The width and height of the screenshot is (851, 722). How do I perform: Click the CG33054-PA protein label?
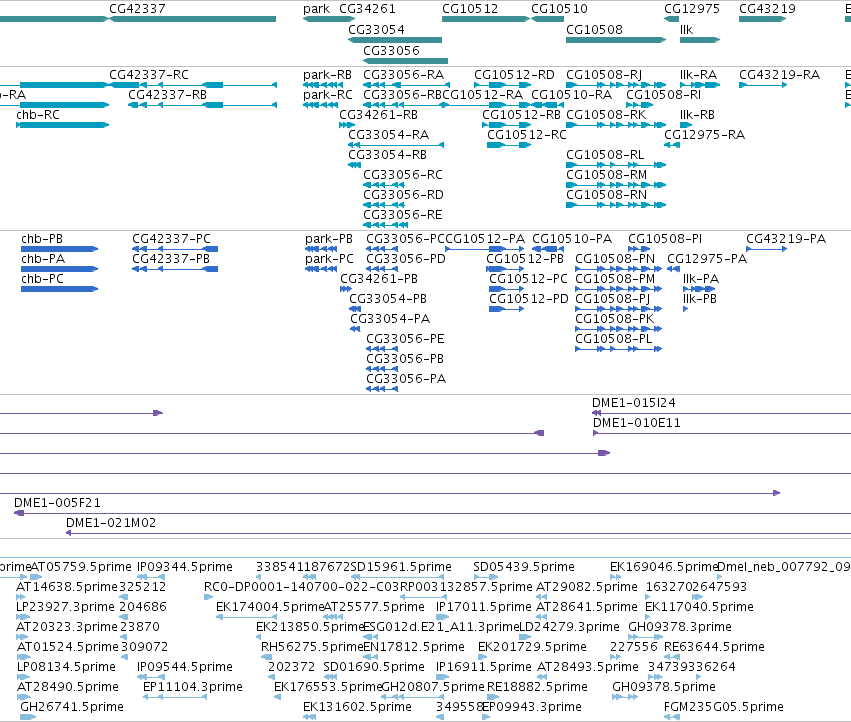pos(390,319)
